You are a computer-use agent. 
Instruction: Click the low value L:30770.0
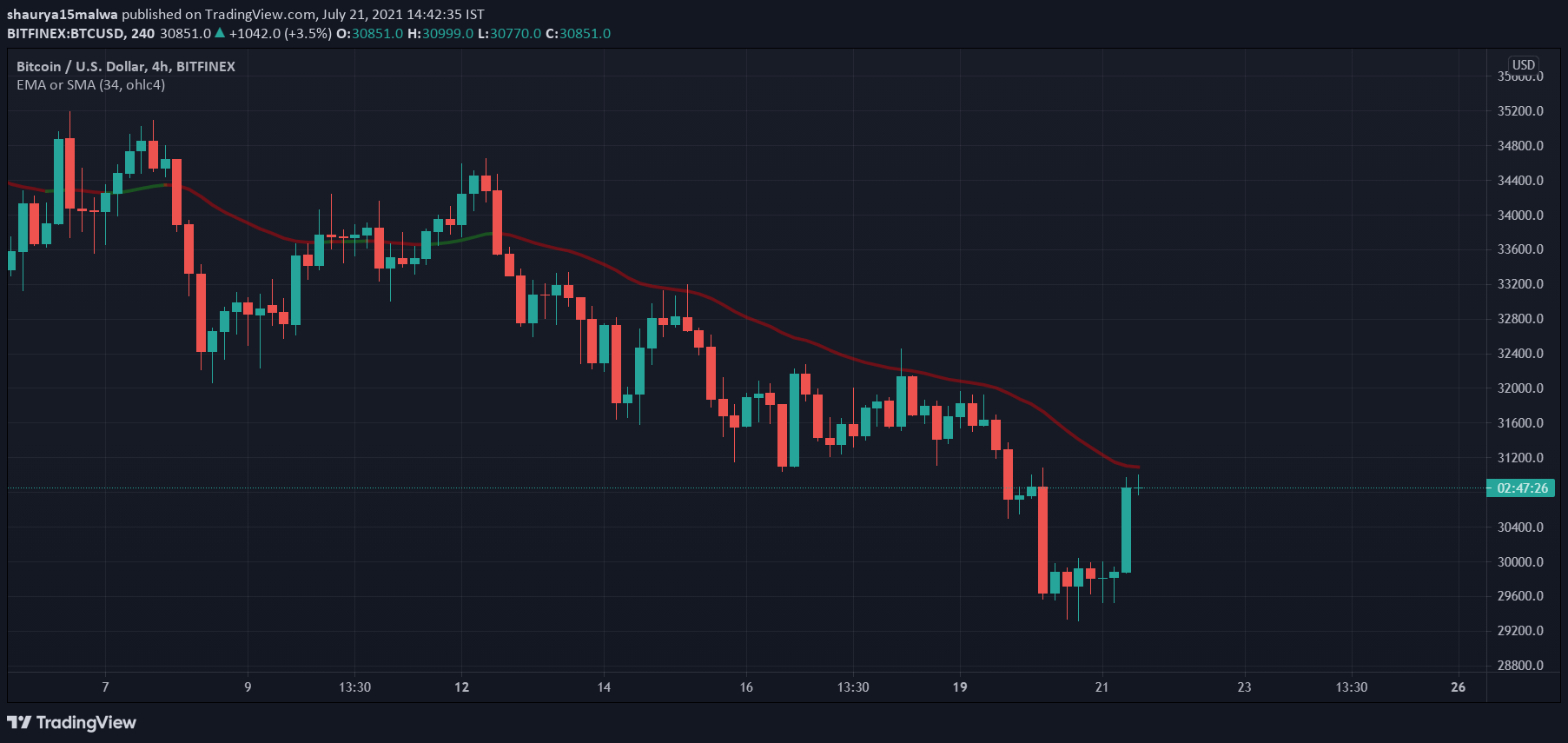pos(509,33)
